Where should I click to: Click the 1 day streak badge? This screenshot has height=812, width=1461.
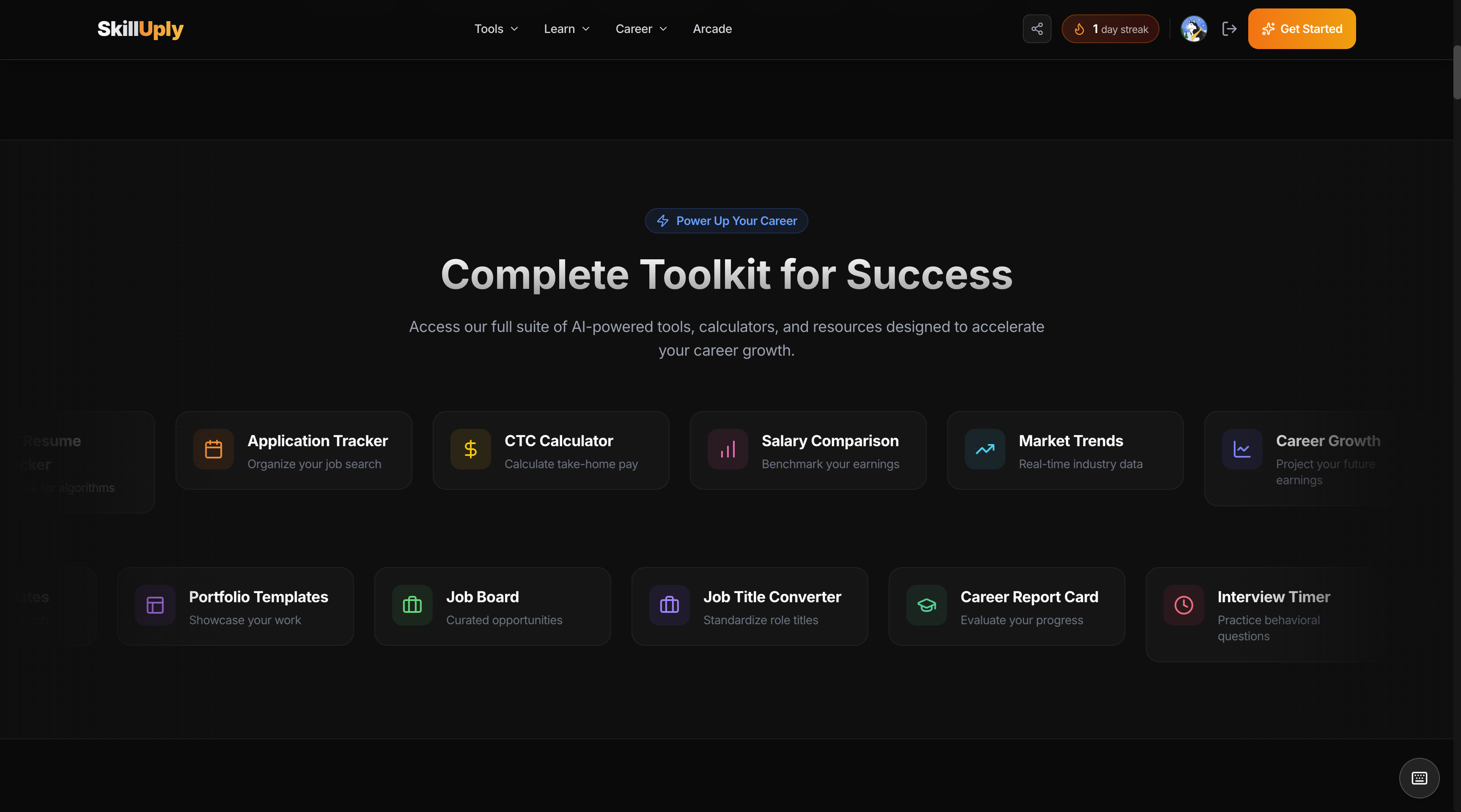1110,29
